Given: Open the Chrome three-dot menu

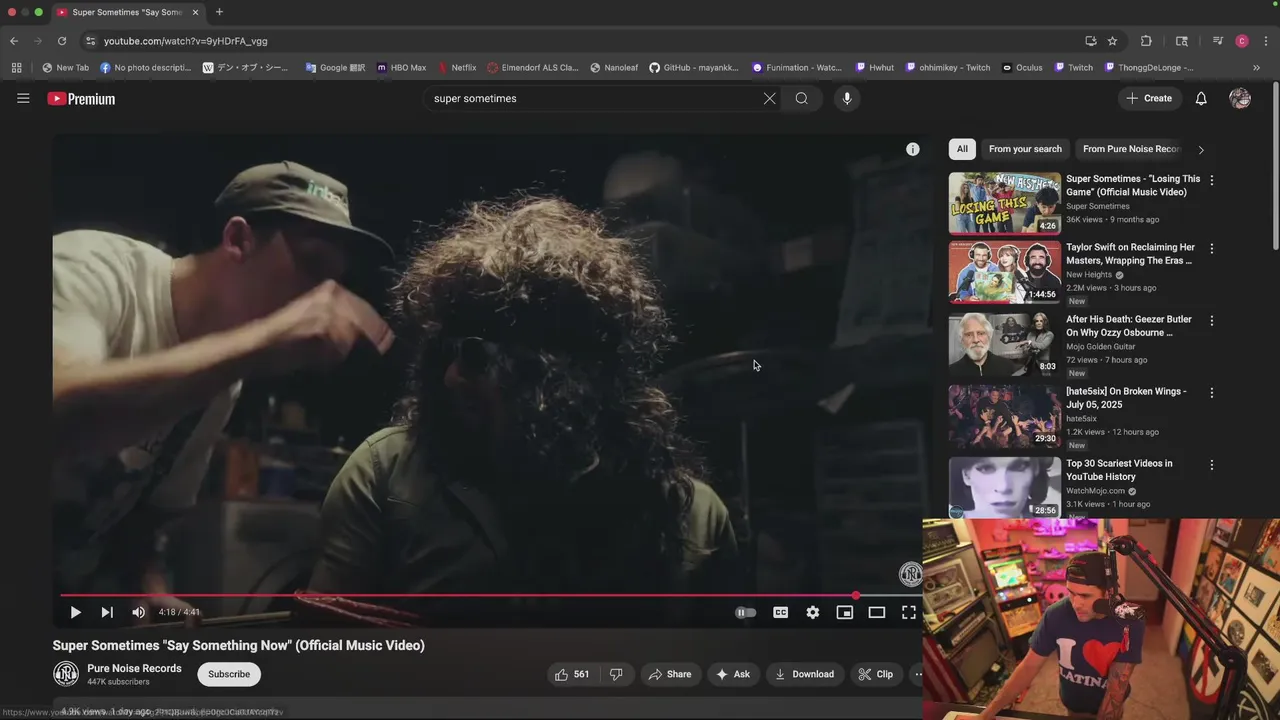Looking at the screenshot, I should pyautogui.click(x=1266, y=41).
